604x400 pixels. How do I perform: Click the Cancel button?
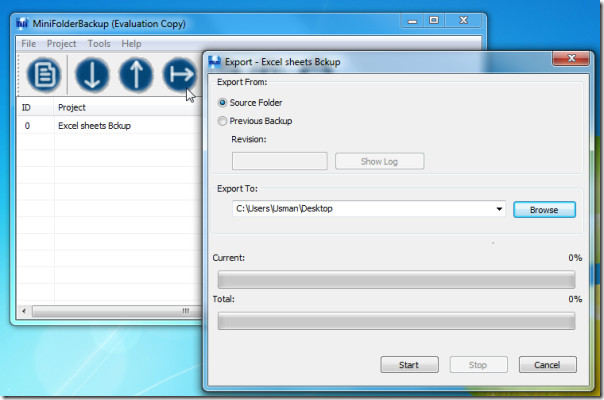tap(547, 365)
